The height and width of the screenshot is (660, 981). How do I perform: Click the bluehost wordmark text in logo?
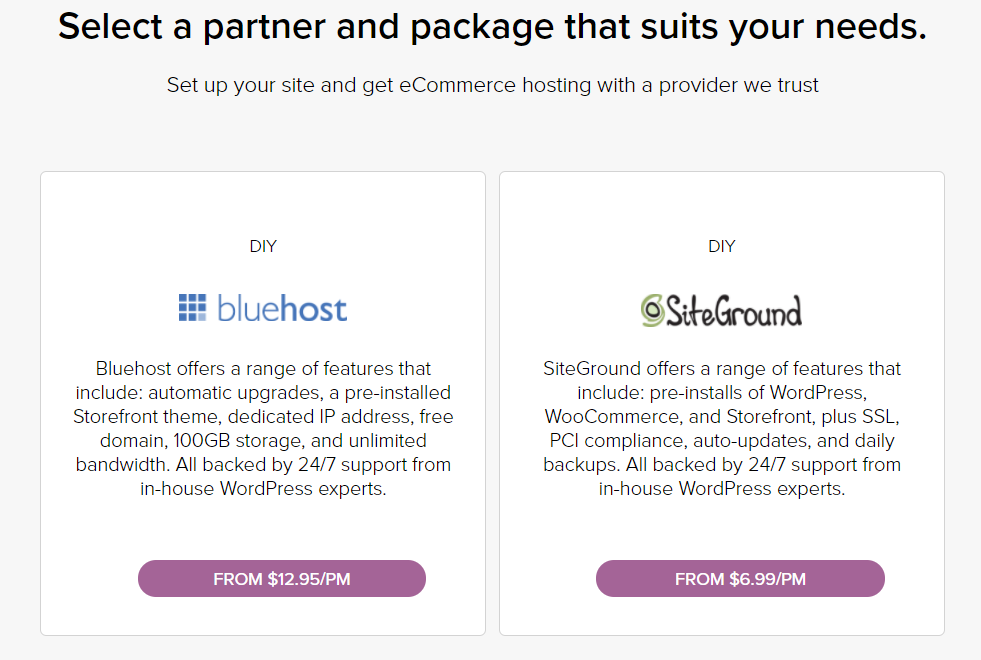tap(282, 308)
